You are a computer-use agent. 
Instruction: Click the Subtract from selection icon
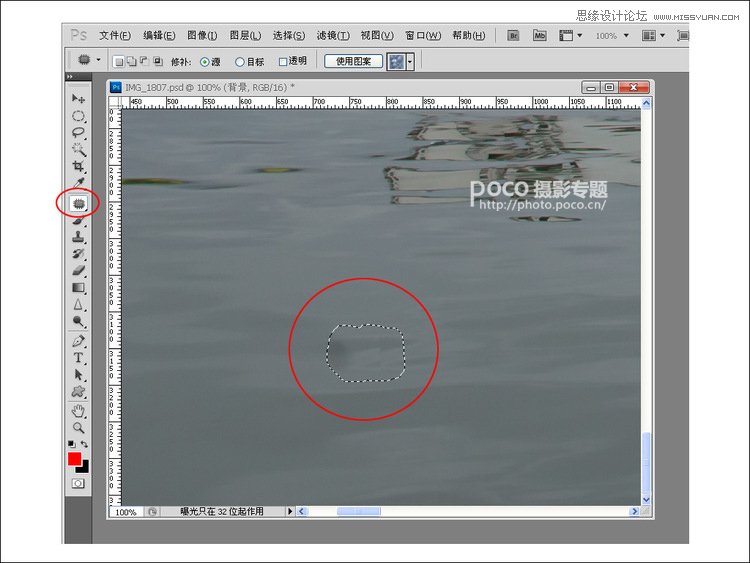(144, 61)
